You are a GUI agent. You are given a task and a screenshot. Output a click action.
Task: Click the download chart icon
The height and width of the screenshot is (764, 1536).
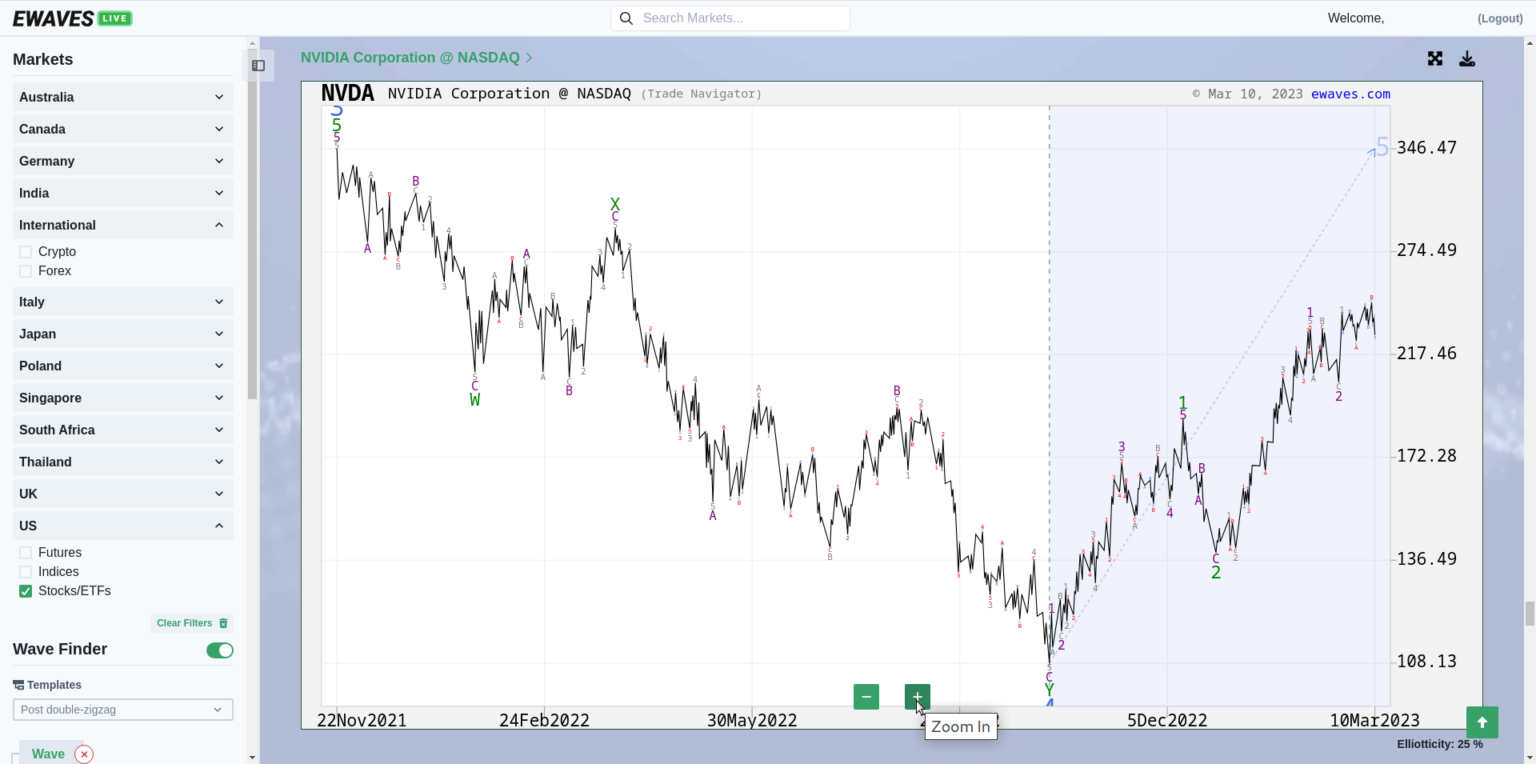click(1467, 59)
